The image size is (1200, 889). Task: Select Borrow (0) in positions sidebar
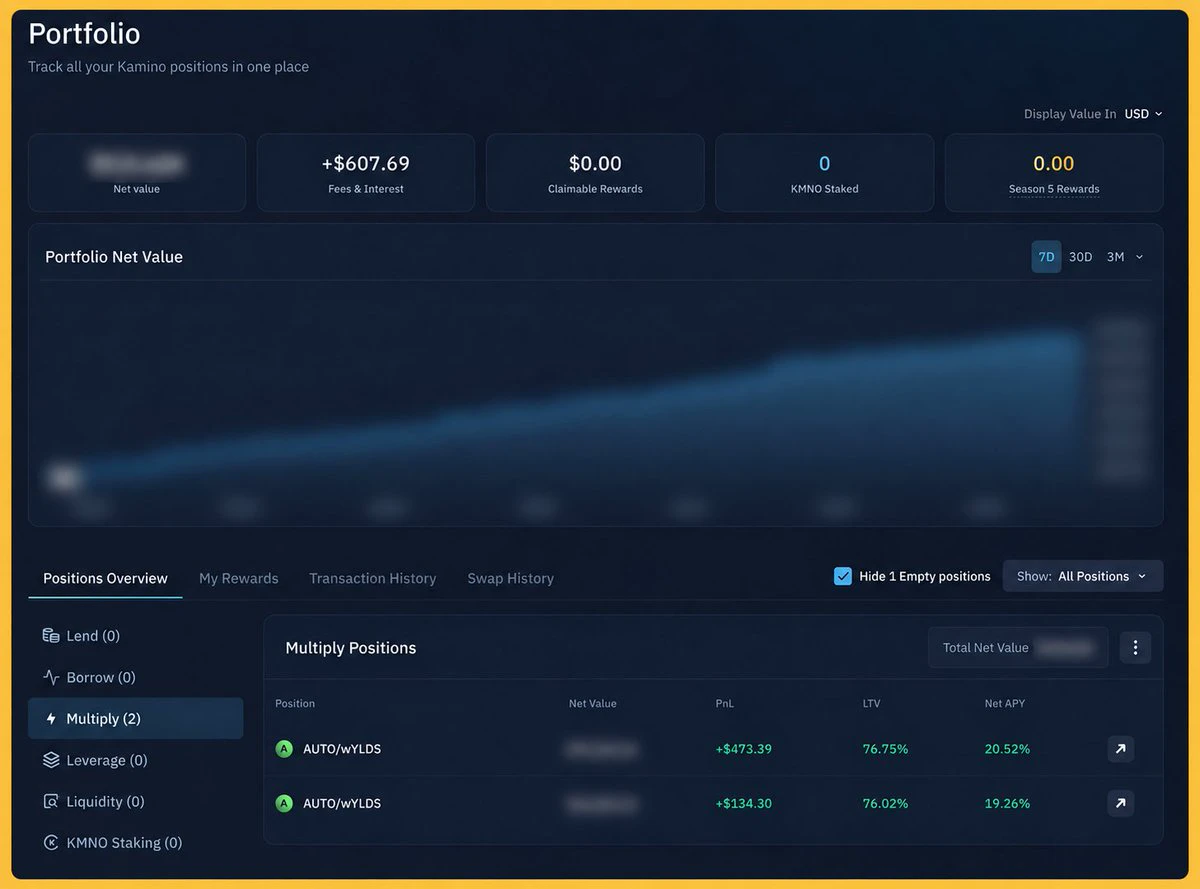pos(135,677)
